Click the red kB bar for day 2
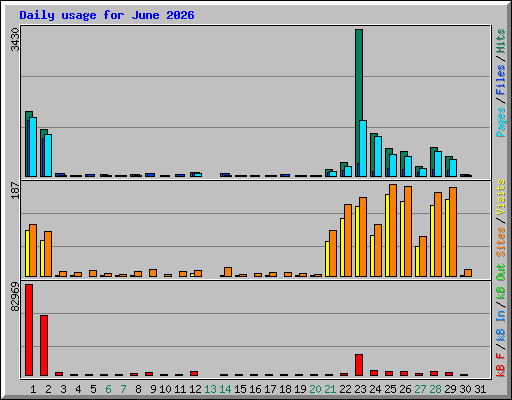512x400 pixels. (x=44, y=345)
